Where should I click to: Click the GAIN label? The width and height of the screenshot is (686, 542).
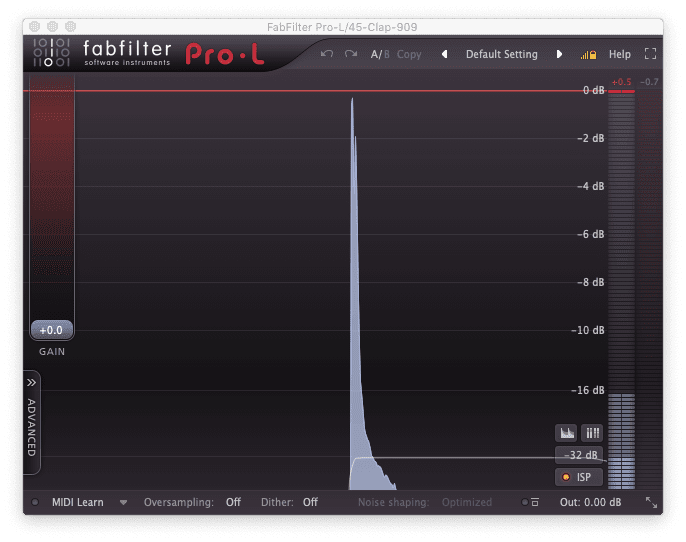pyautogui.click(x=52, y=352)
